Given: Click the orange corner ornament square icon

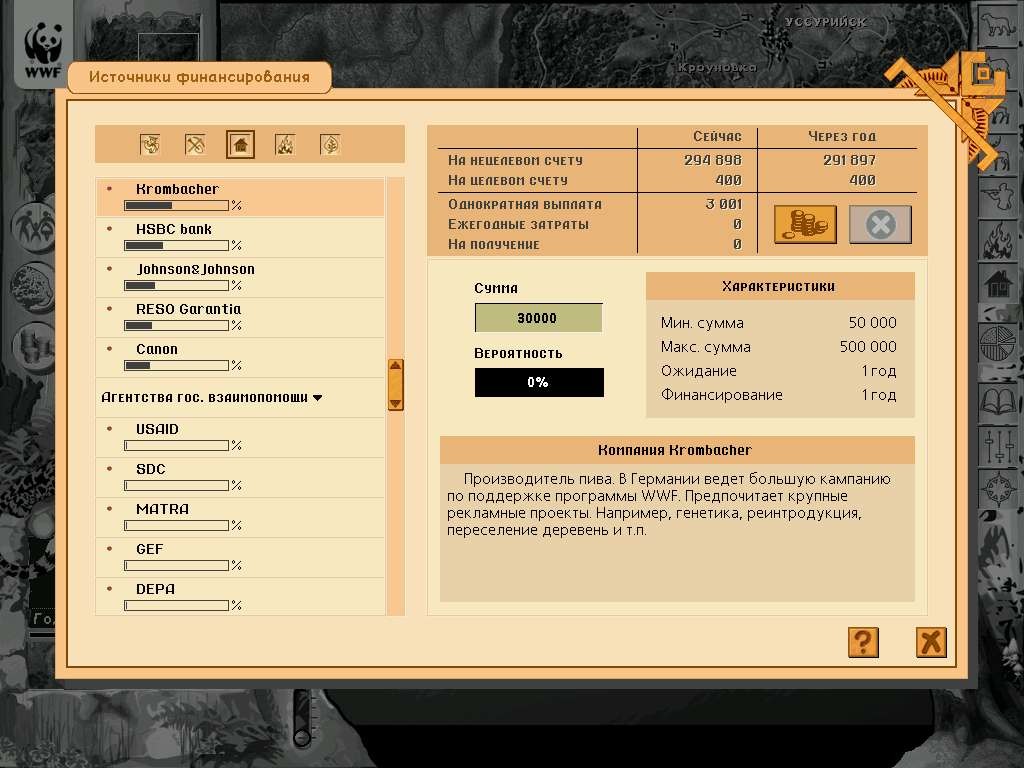Looking at the screenshot, I should click(983, 73).
